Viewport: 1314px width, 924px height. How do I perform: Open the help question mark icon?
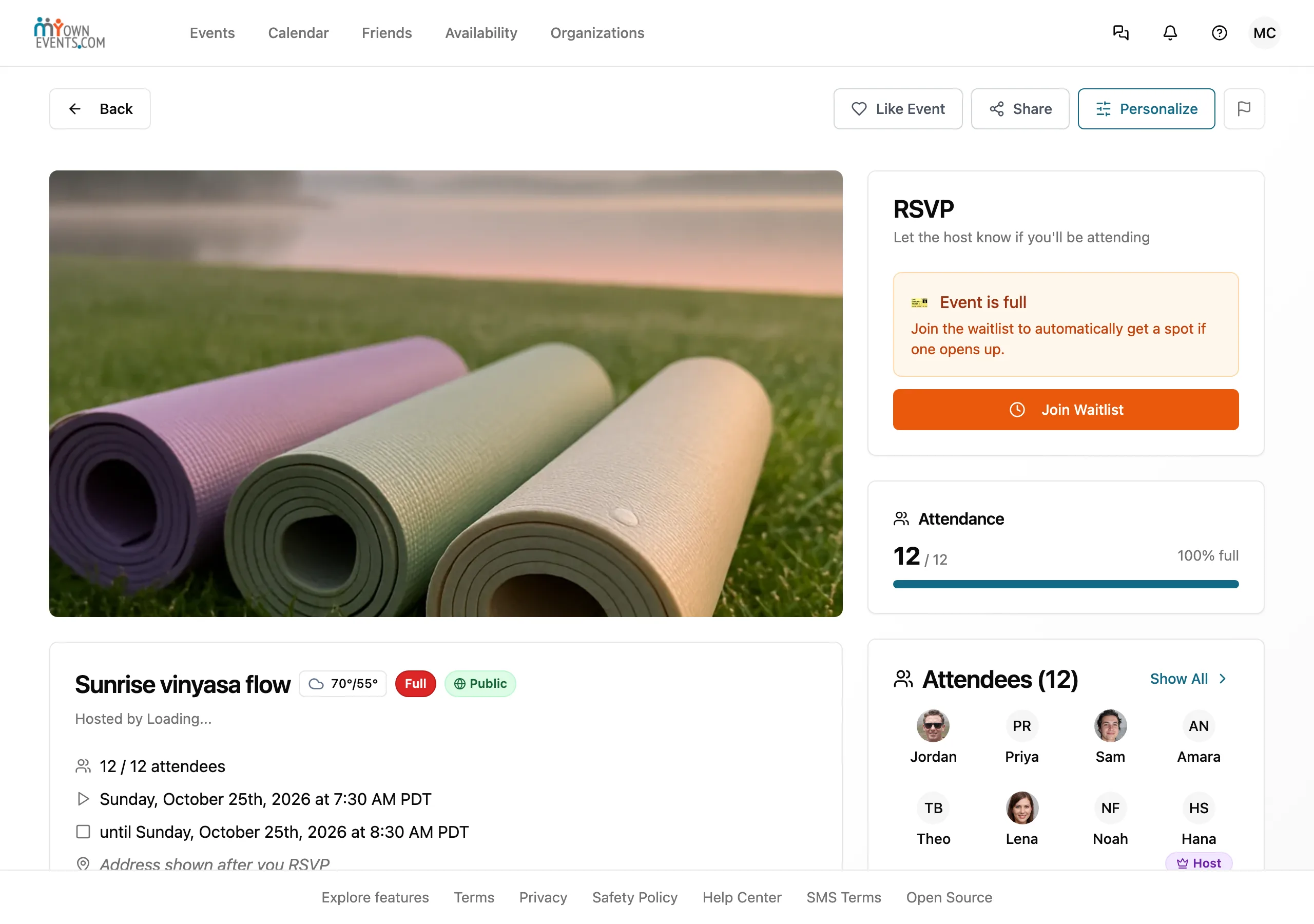coord(1219,33)
